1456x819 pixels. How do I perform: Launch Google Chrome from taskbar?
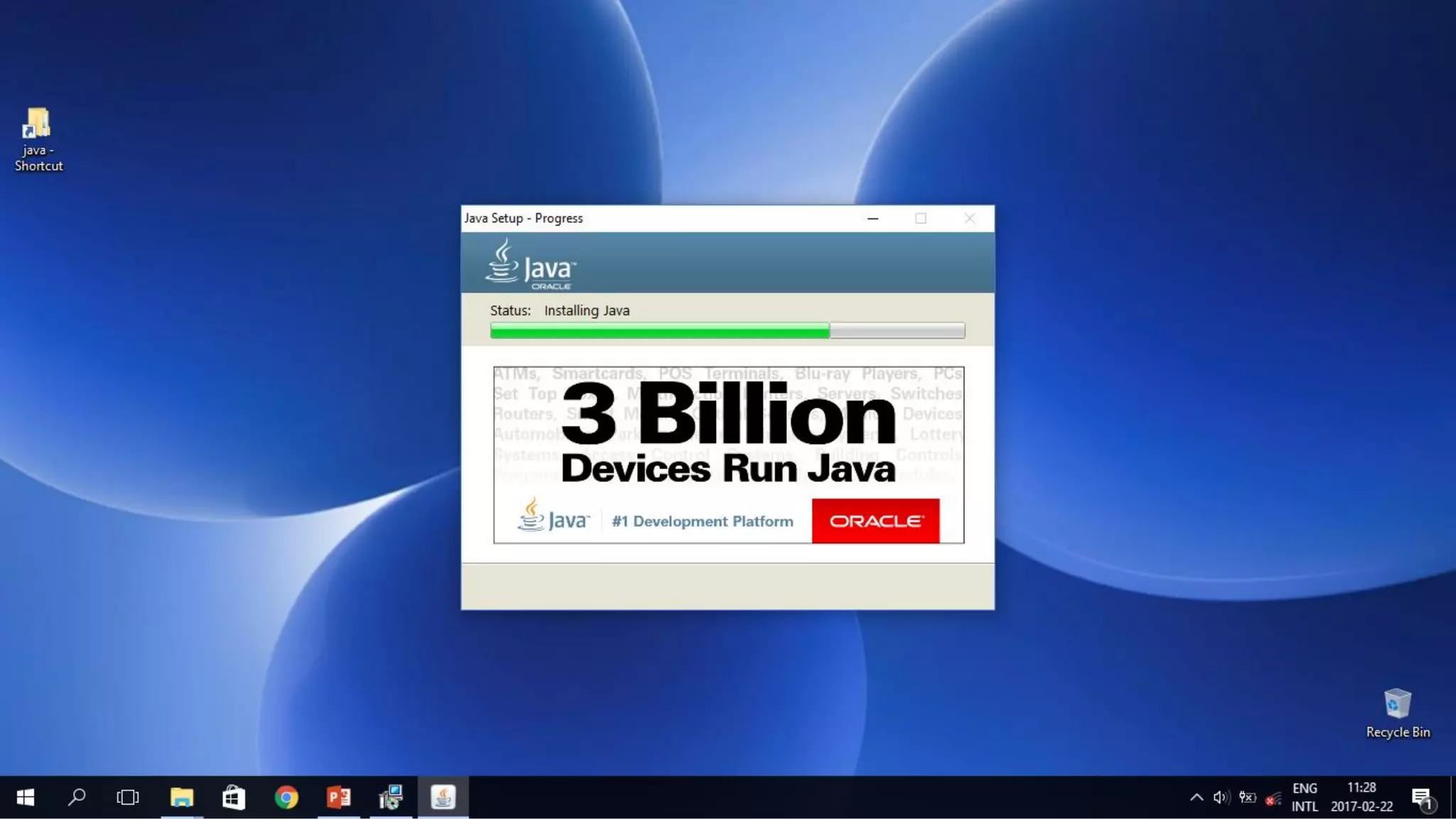[x=286, y=798]
